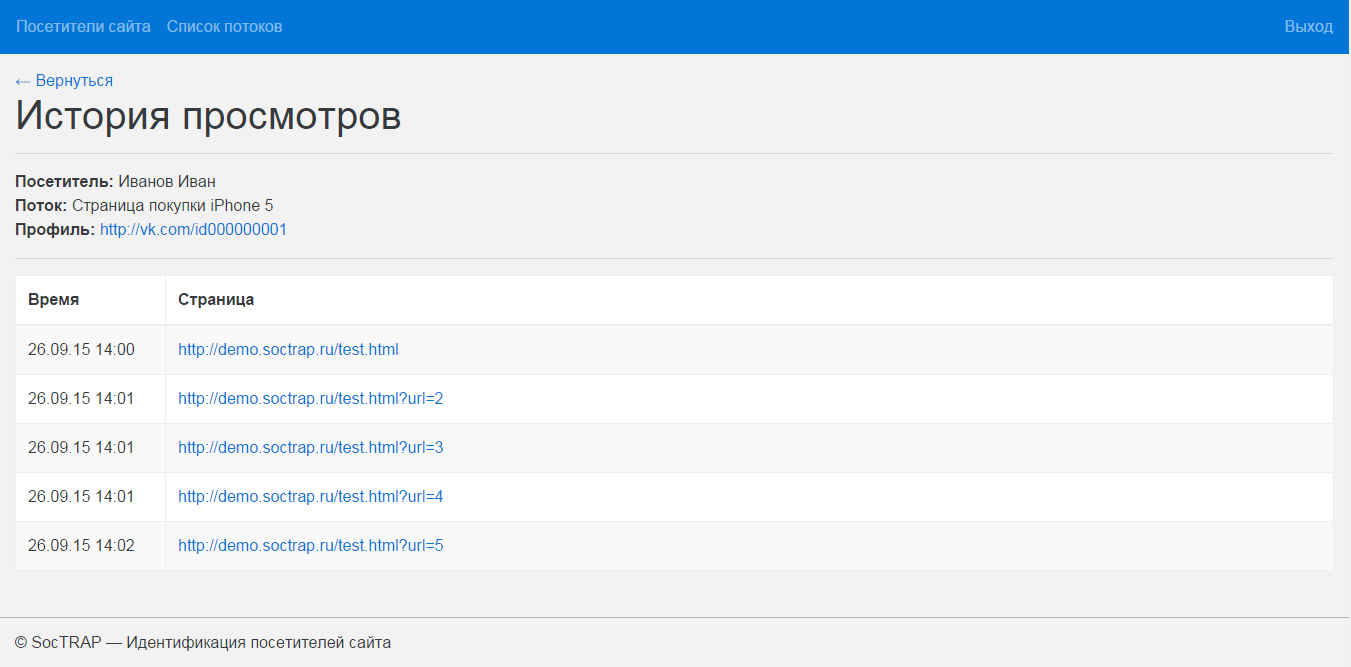Open the demo.soctrap.ru/test.html link
This screenshot has height=667, width=1351.
288,350
